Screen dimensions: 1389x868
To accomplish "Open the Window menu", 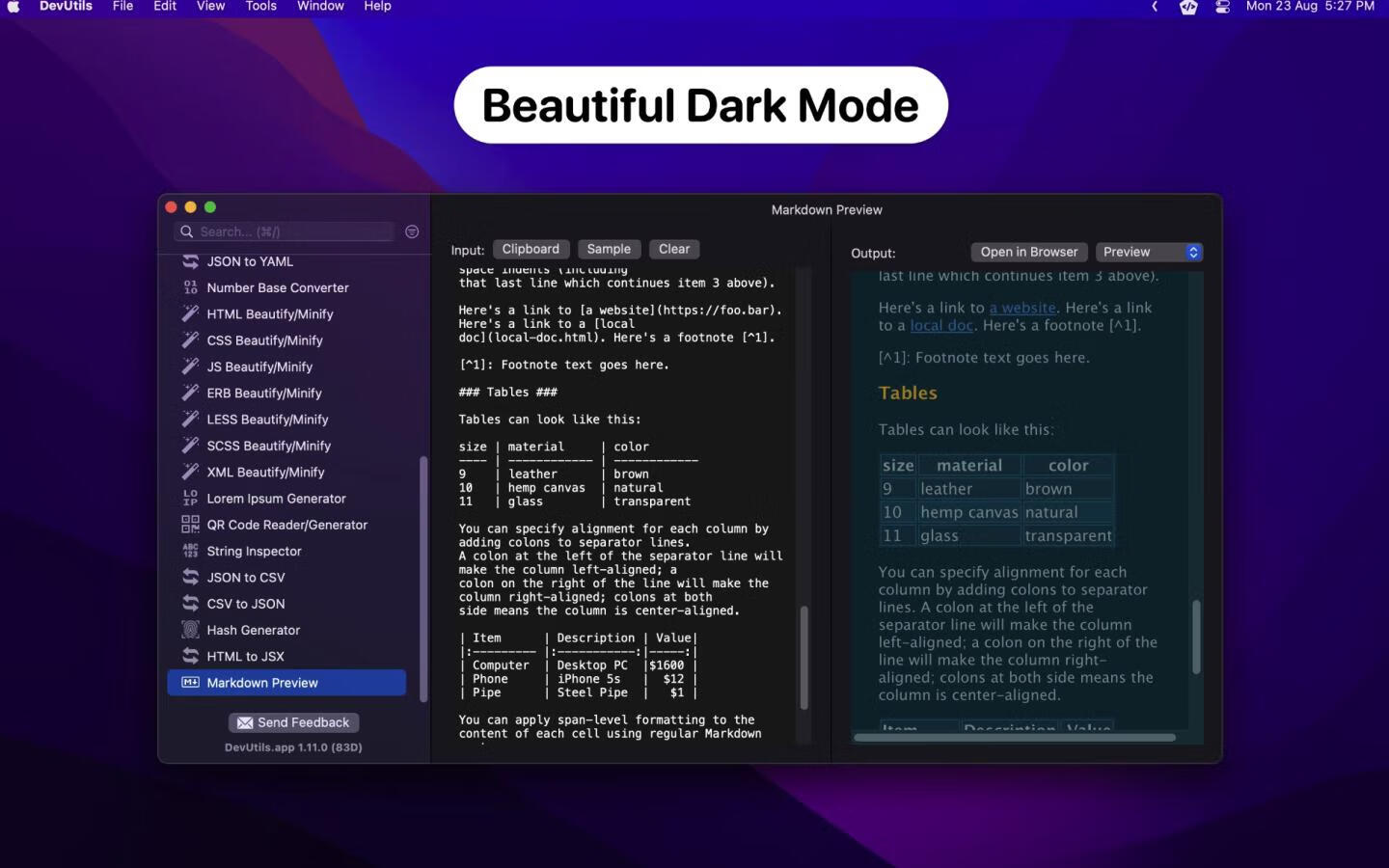I will coord(320,6).
